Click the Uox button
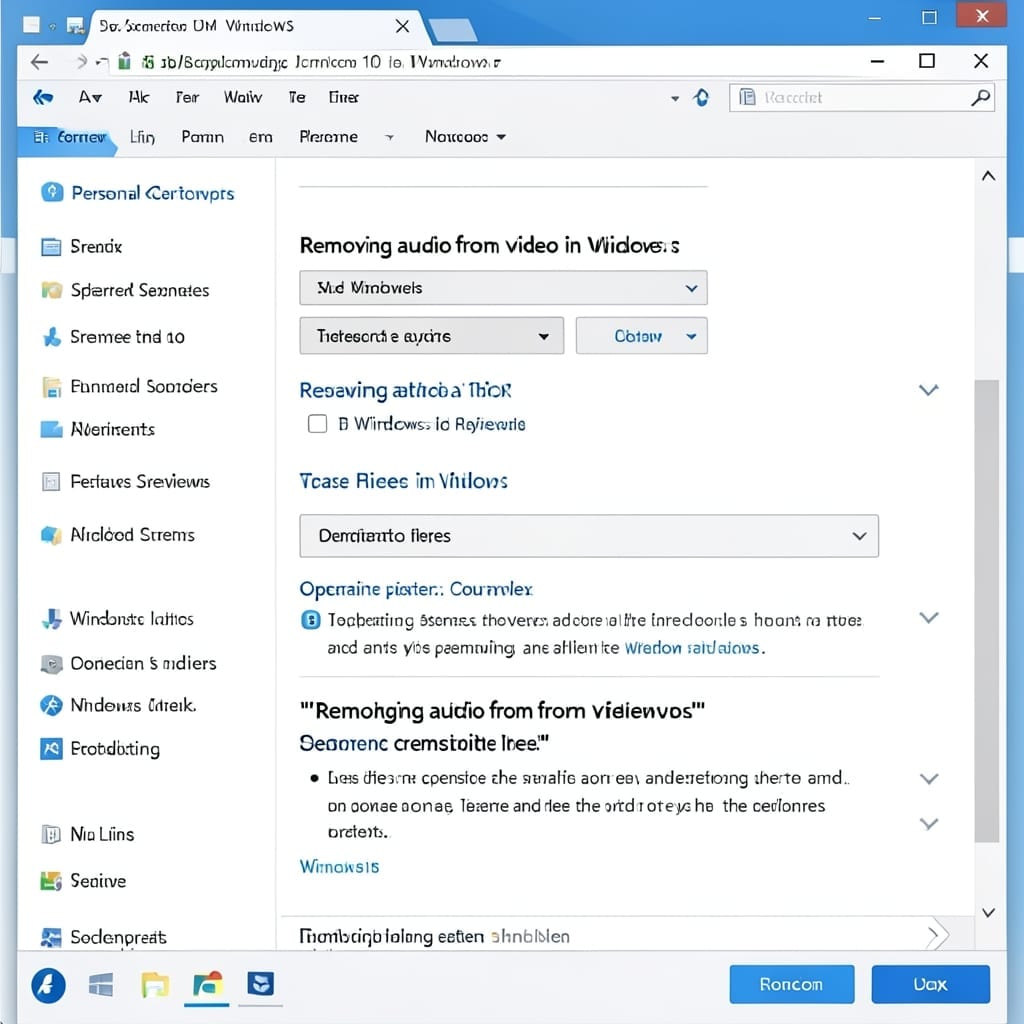The image size is (1024, 1024). (x=931, y=984)
